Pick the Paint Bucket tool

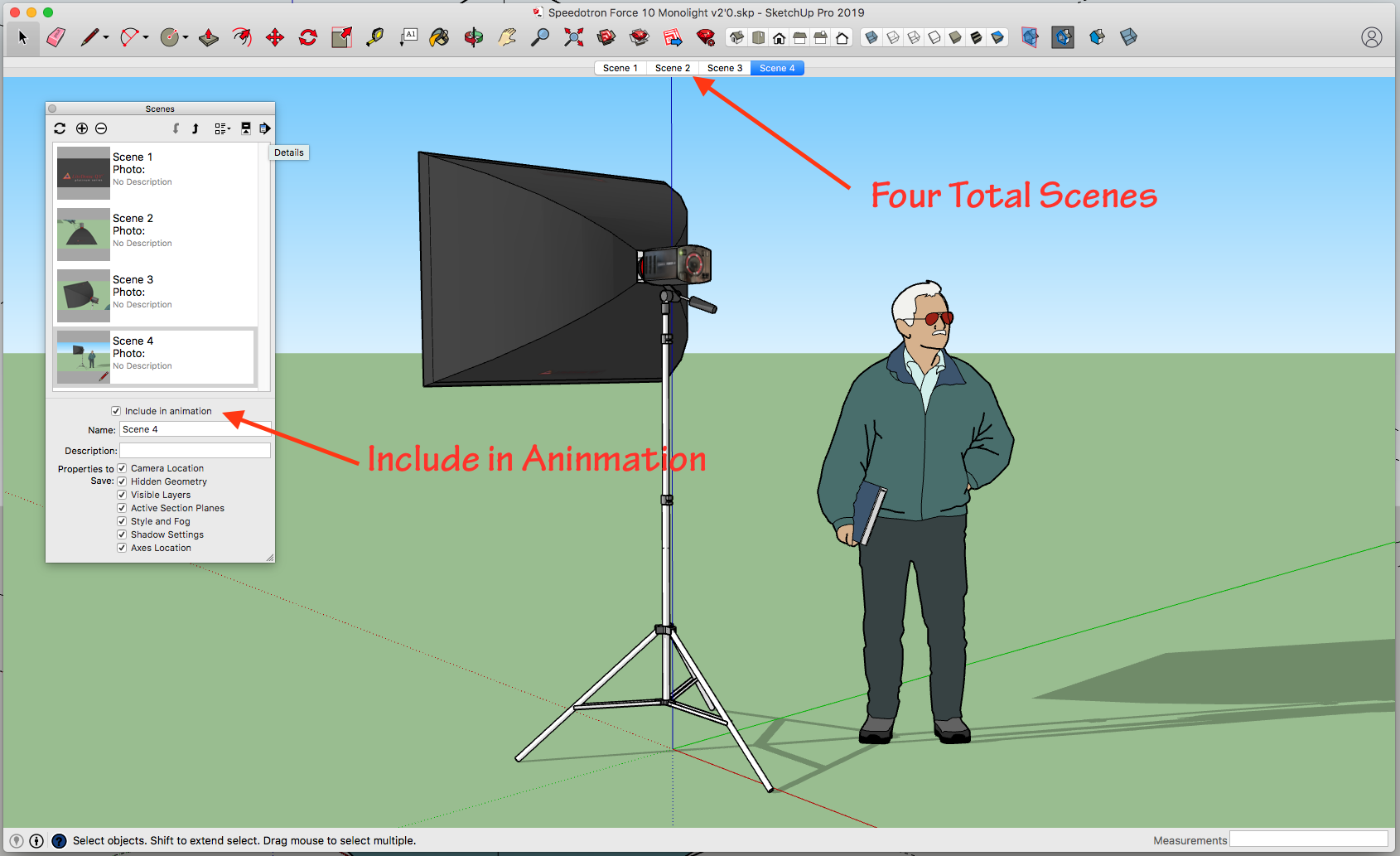[x=440, y=37]
